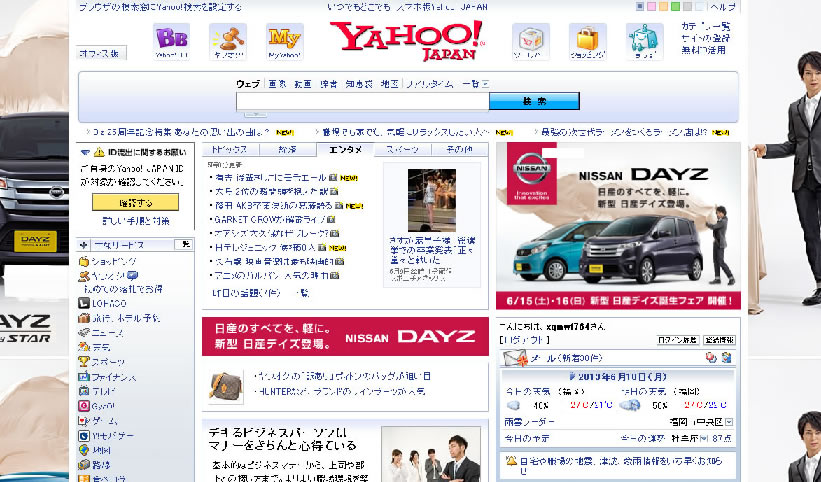Open the Maps globe icon
Screen dimensions: 821x482
pyautogui.click(x=84, y=450)
